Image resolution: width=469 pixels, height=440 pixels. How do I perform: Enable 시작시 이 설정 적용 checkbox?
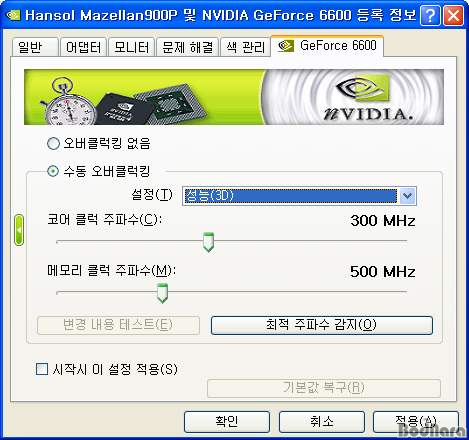pos(42,369)
